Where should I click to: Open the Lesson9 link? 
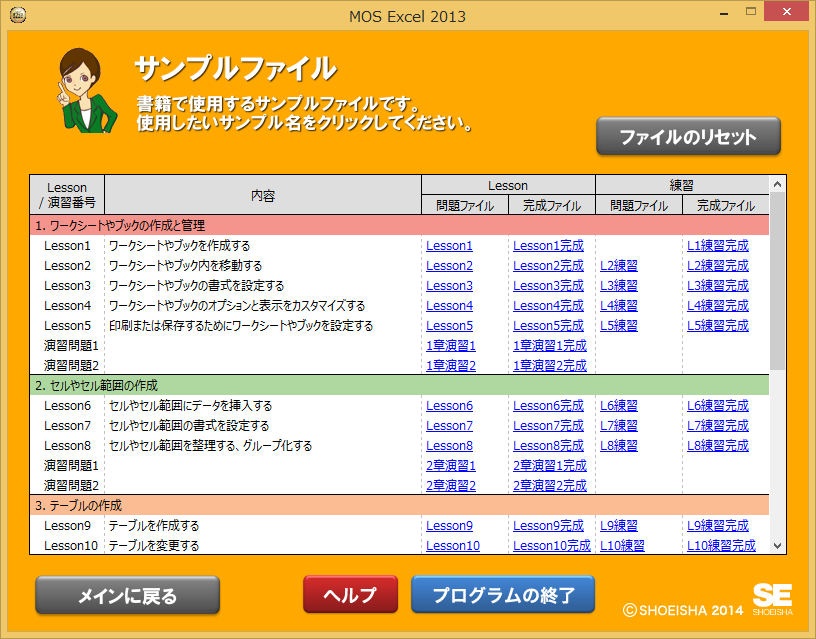tap(449, 526)
